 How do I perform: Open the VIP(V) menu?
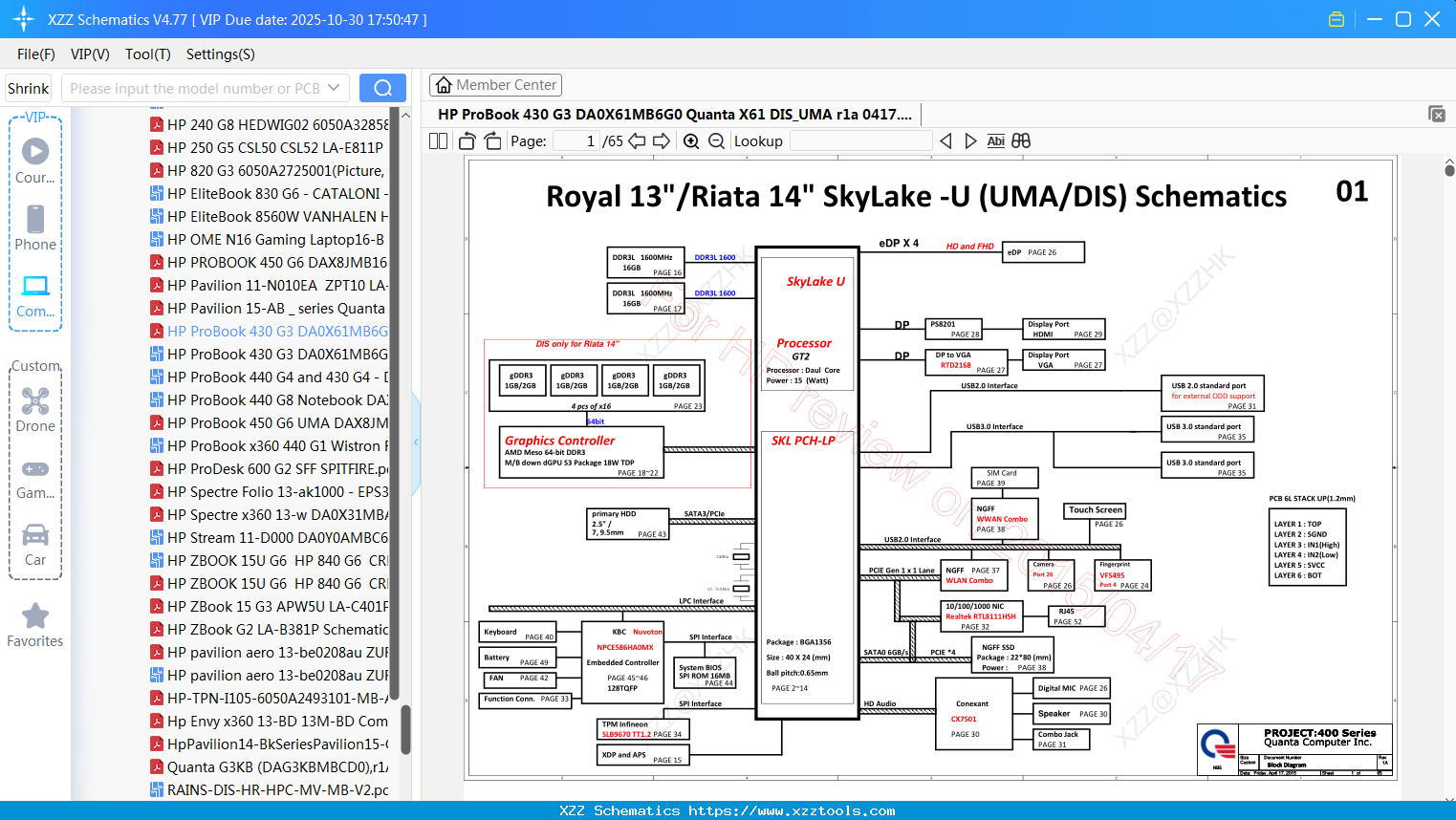90,54
